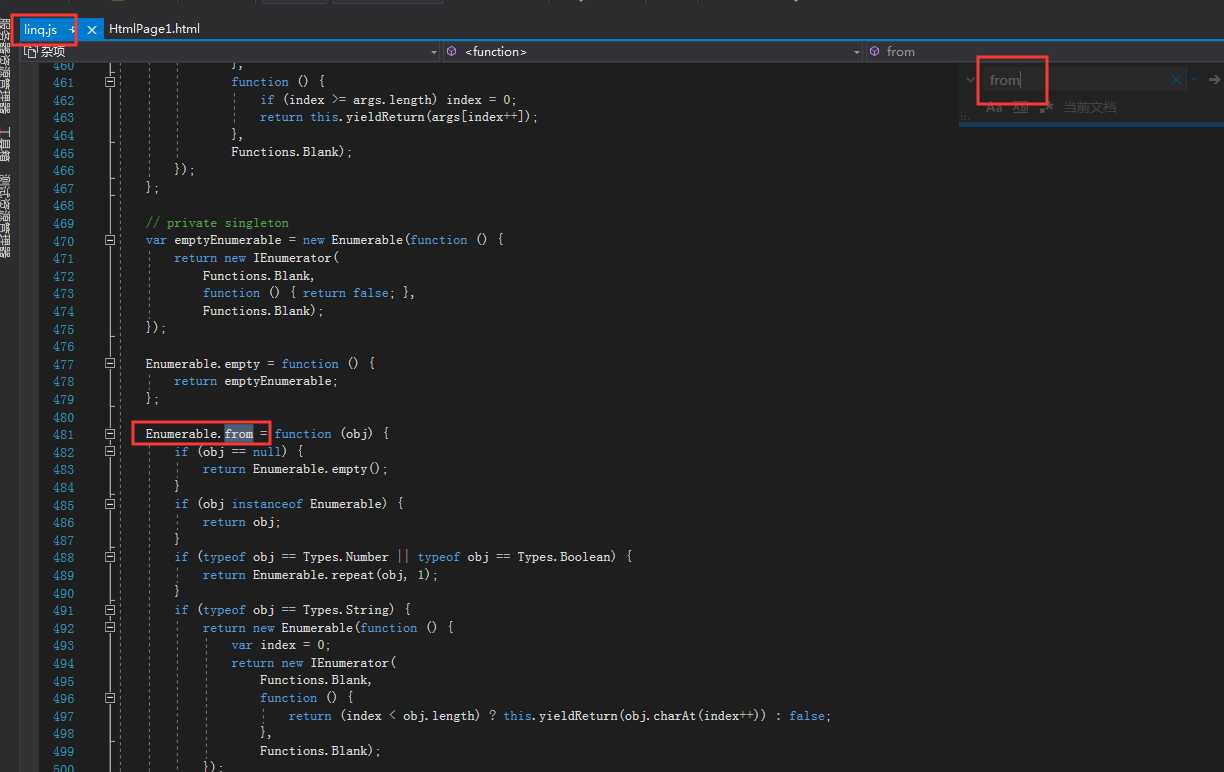Viewport: 1224px width, 772px height.
Task: Click the '// private singleton' comment
Action: click(217, 223)
